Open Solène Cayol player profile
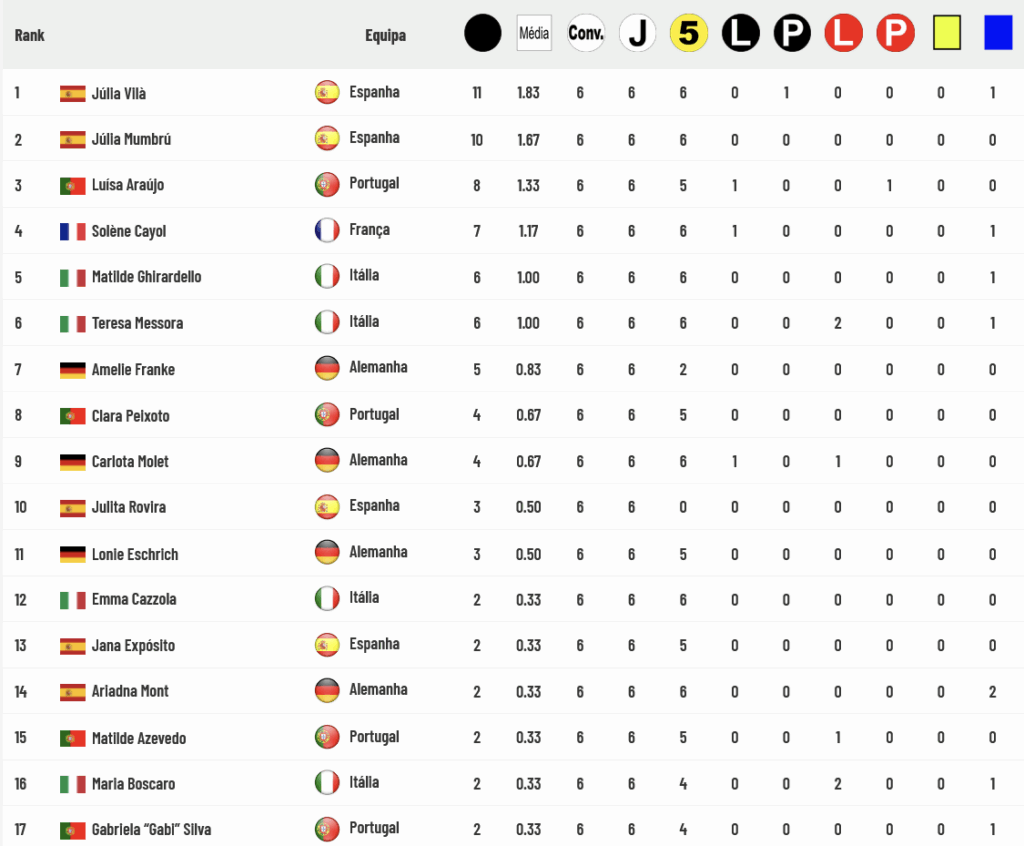Image resolution: width=1024 pixels, height=846 pixels. coord(129,231)
